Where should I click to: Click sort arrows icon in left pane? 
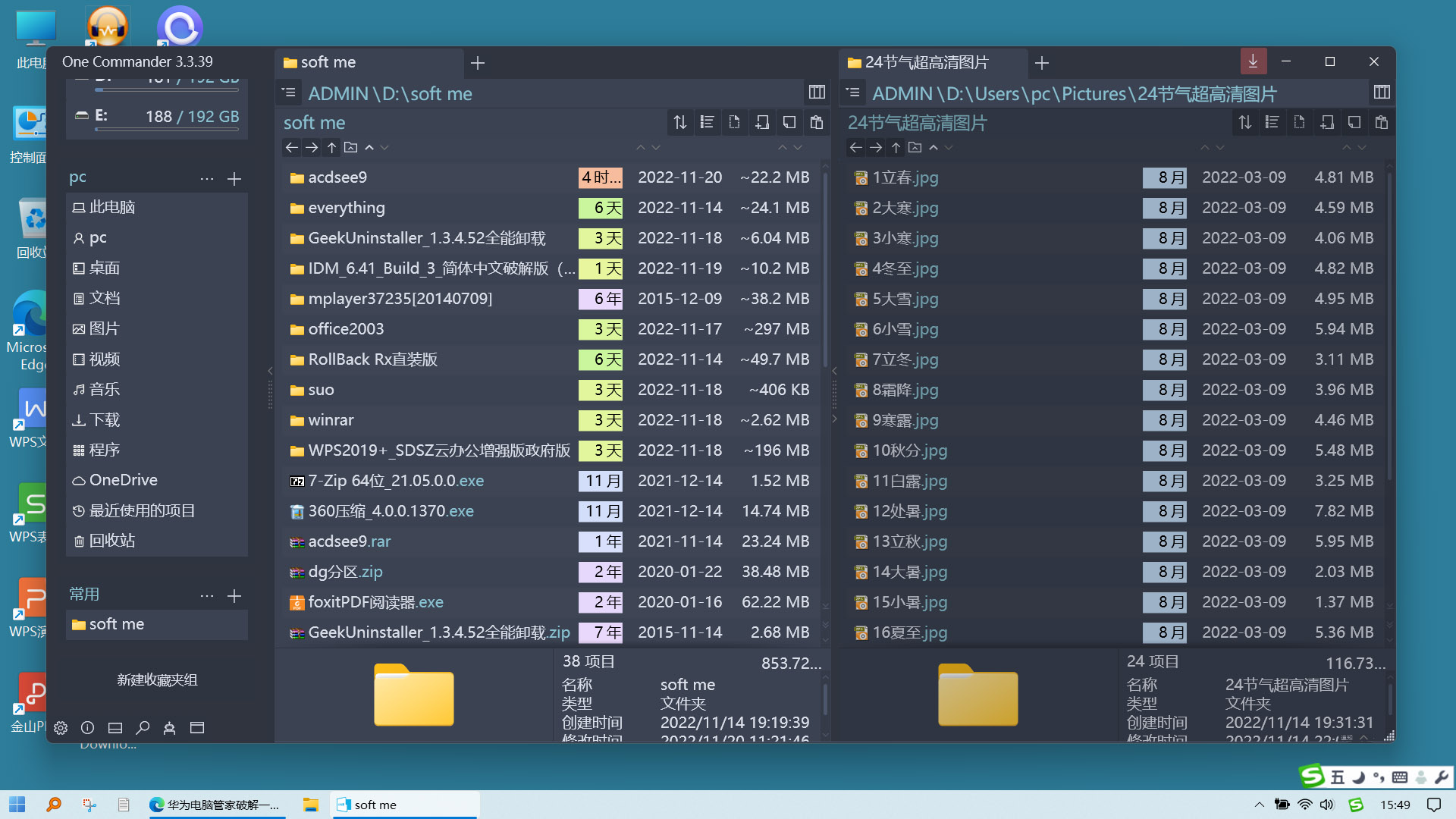680,122
